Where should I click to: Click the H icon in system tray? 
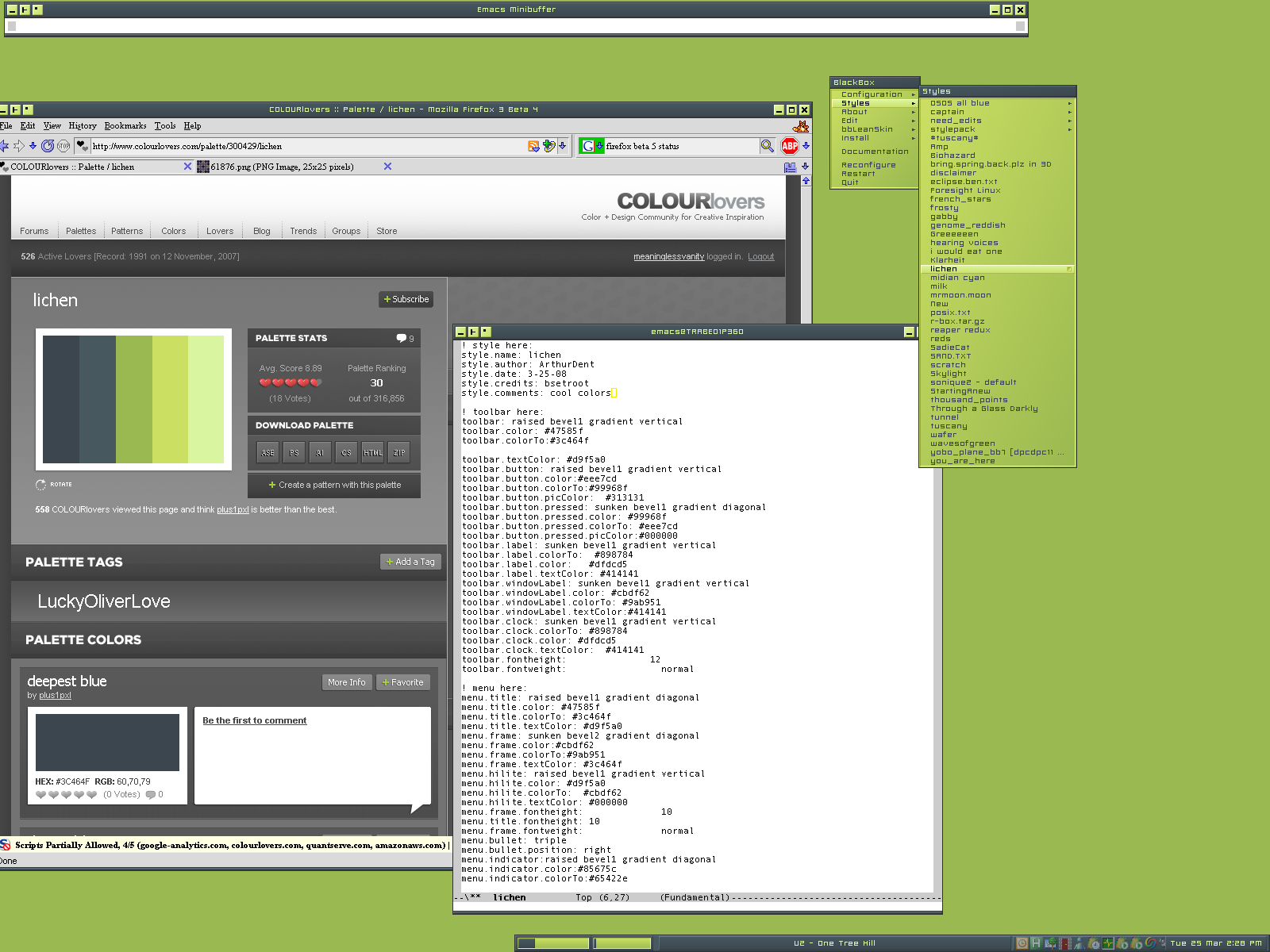pos(1036,943)
